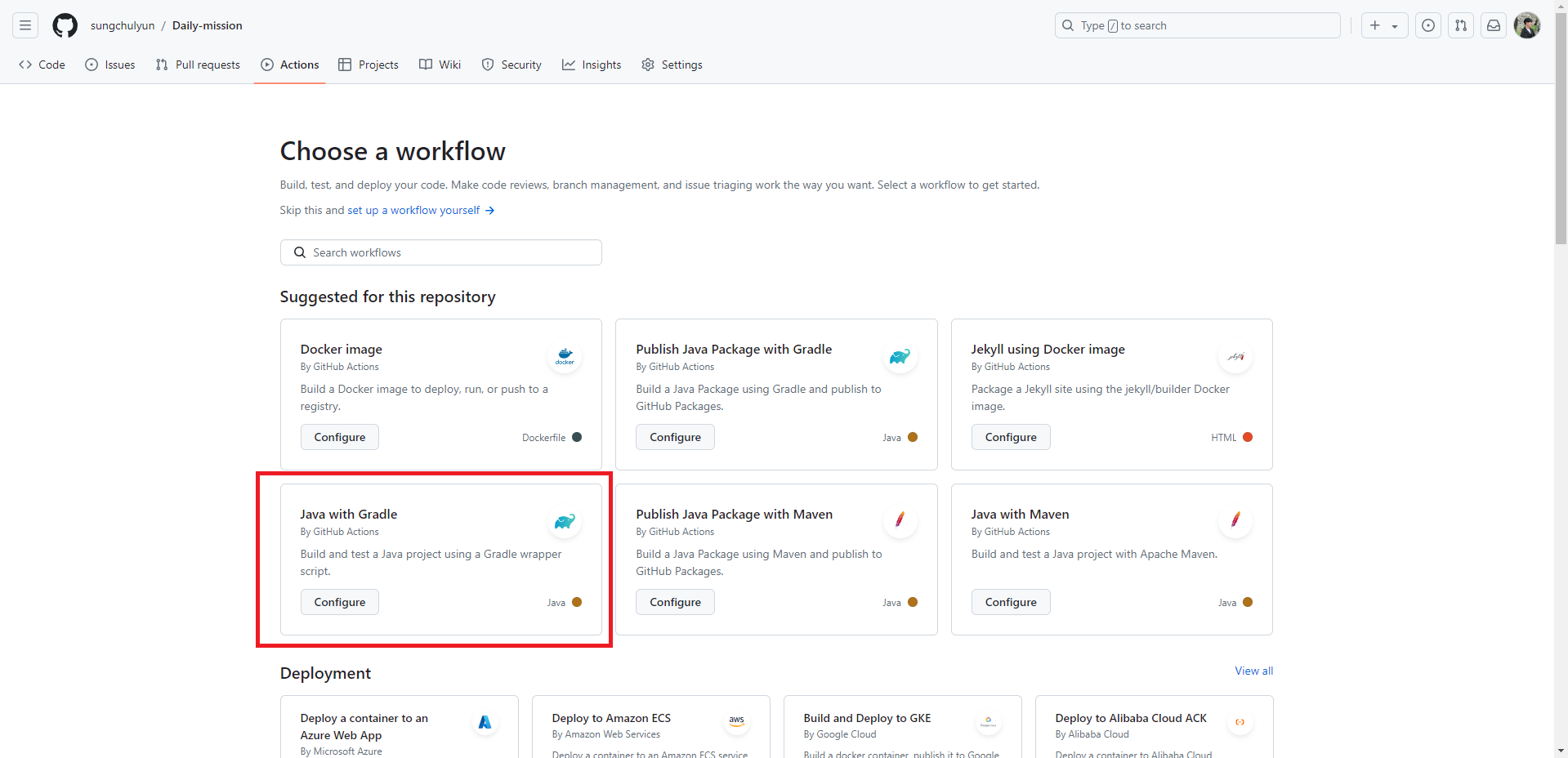The height and width of the screenshot is (758, 1568).
Task: Click the Gradle elephant icon on Java with Gradle card
Action: point(565,521)
